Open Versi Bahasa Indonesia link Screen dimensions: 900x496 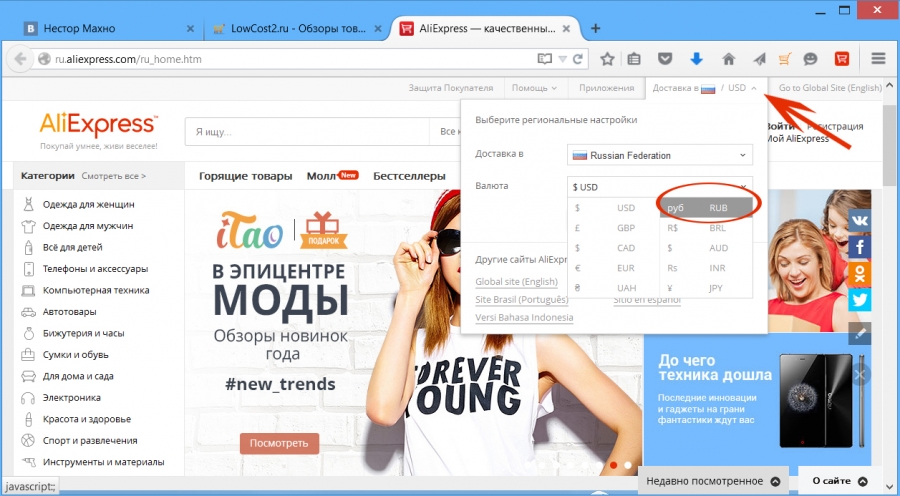(524, 317)
